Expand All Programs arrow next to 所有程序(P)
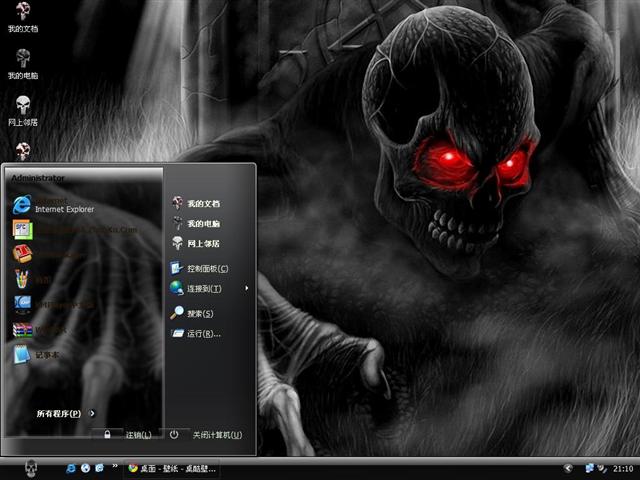The width and height of the screenshot is (640, 480). pos(92,413)
